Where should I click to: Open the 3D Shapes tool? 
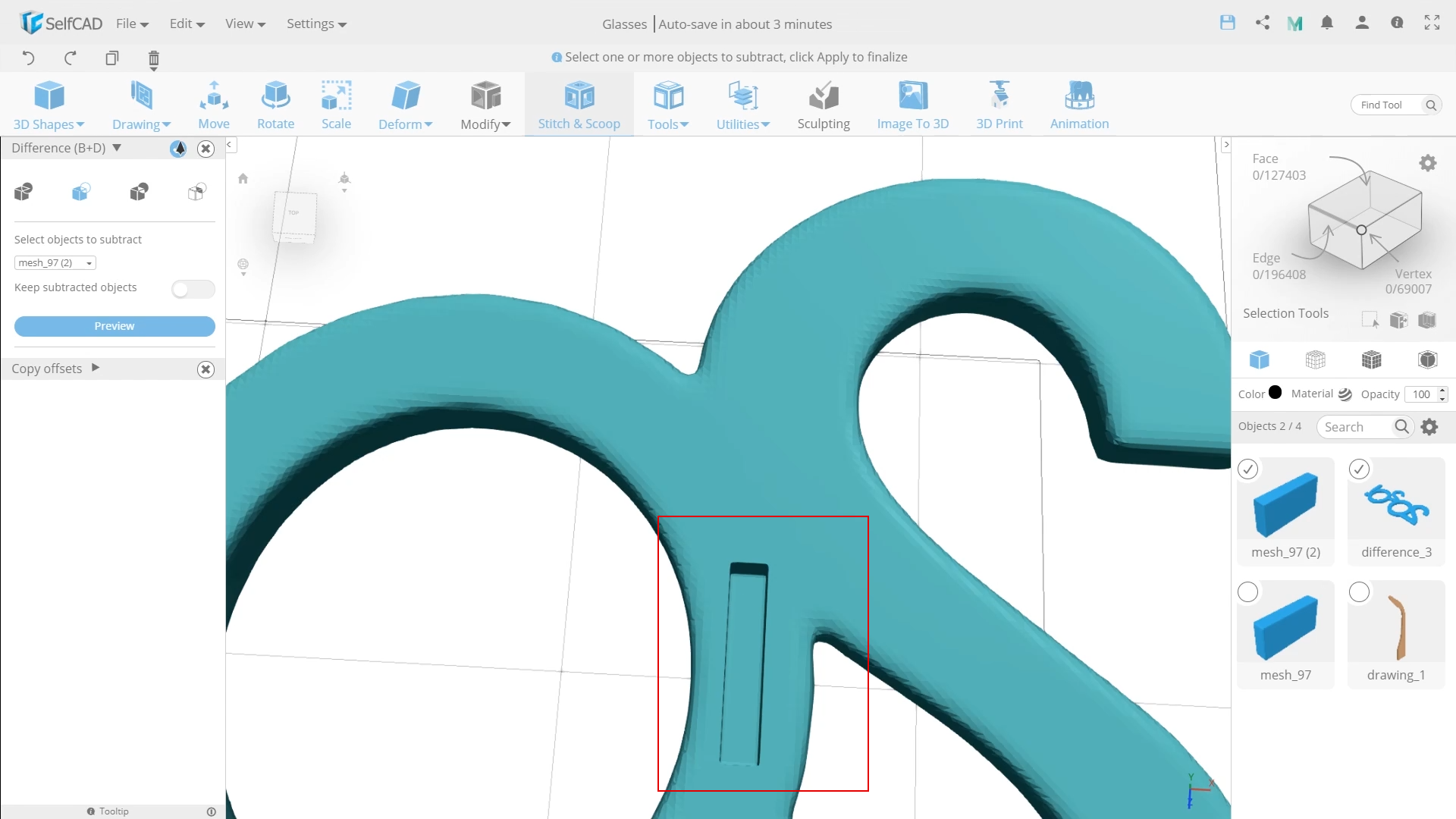point(49,105)
